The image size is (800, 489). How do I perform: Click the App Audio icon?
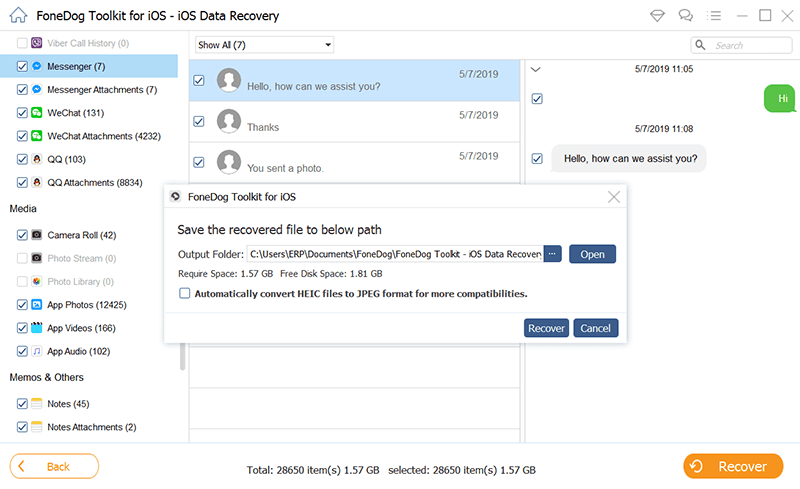[36, 351]
